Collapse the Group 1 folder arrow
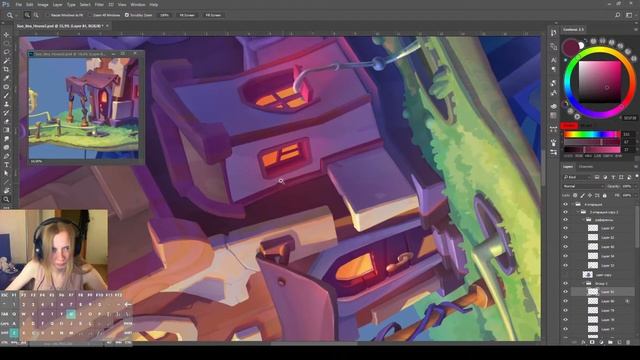640x360 pixels. click(x=583, y=283)
